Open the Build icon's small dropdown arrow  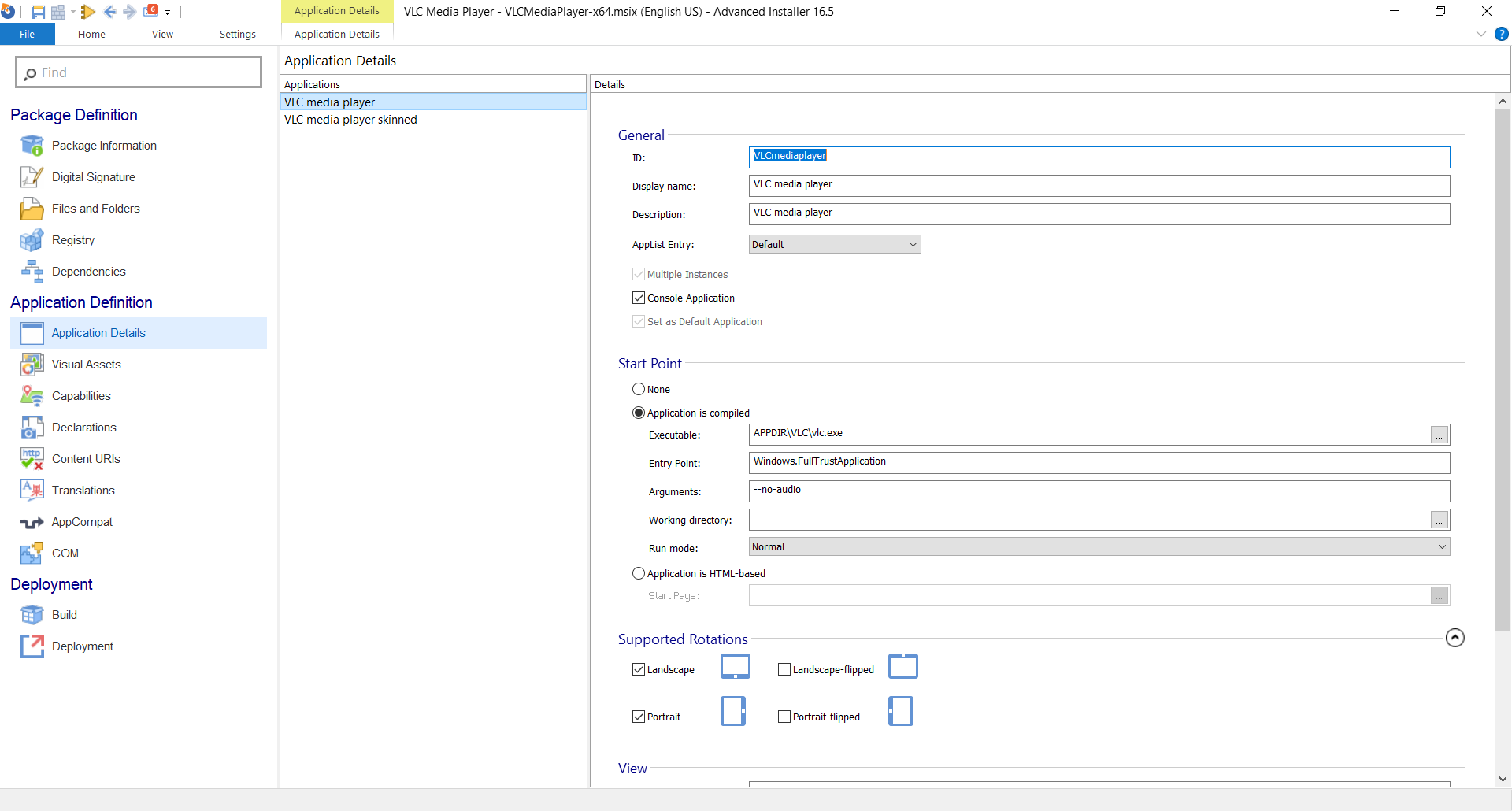point(72,12)
